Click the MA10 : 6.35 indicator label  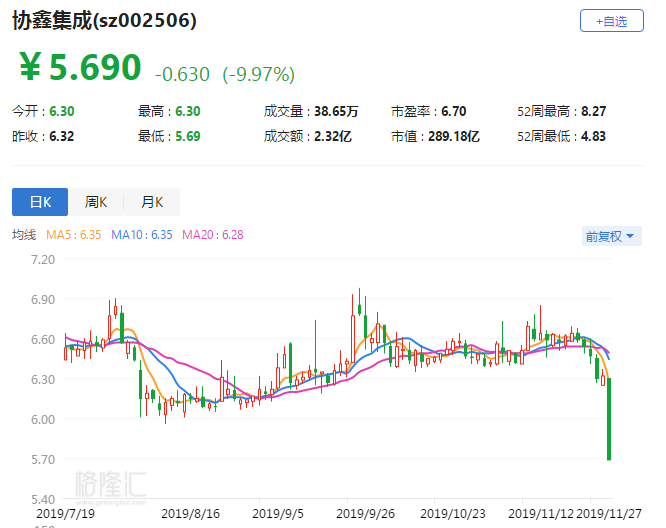(x=142, y=234)
